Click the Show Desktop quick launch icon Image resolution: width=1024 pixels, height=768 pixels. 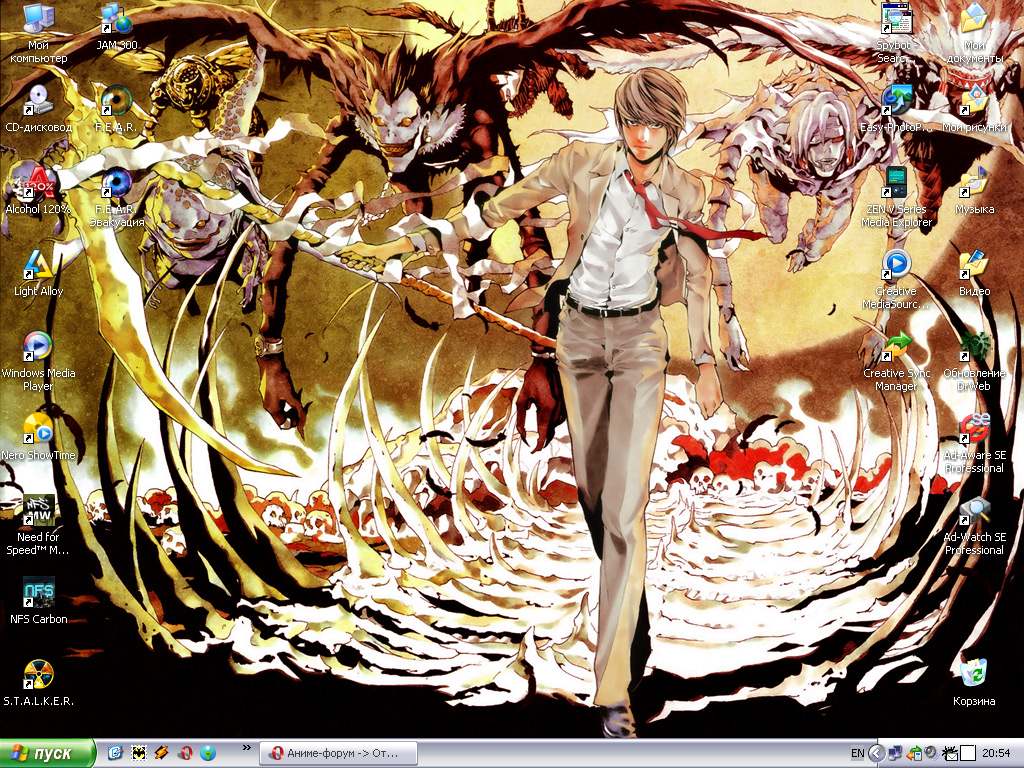point(116,753)
